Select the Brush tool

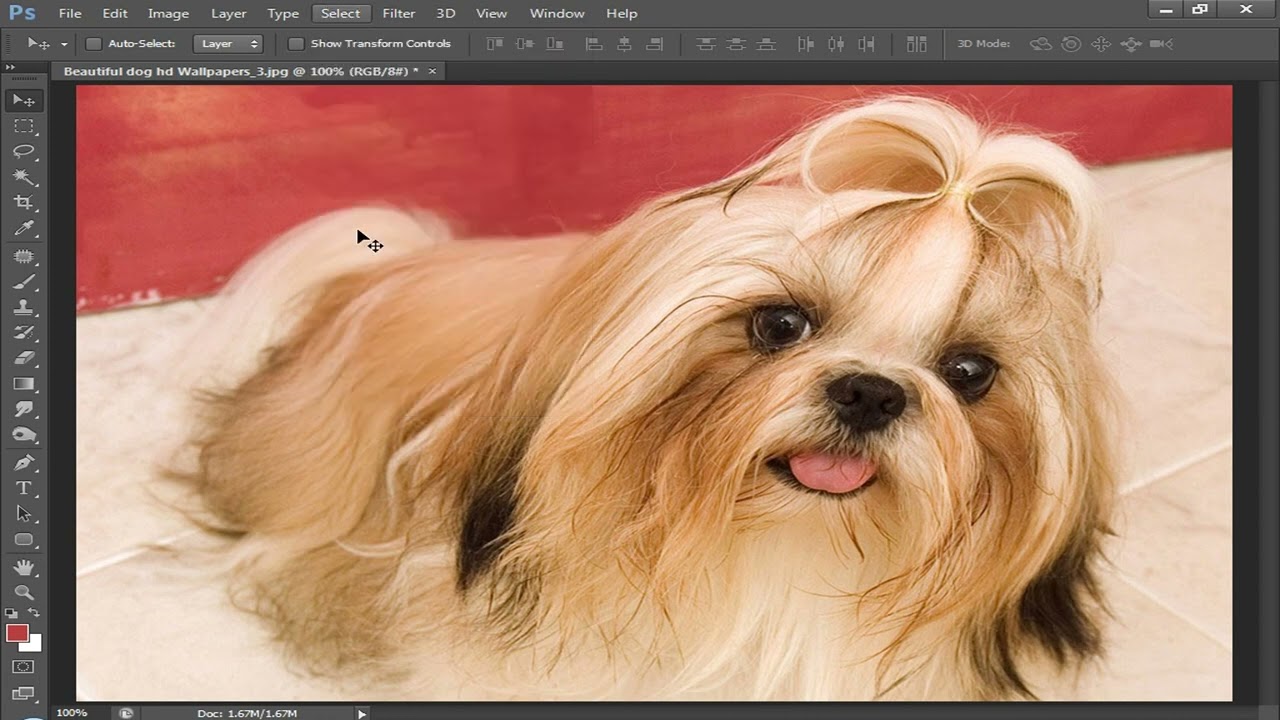click(23, 282)
